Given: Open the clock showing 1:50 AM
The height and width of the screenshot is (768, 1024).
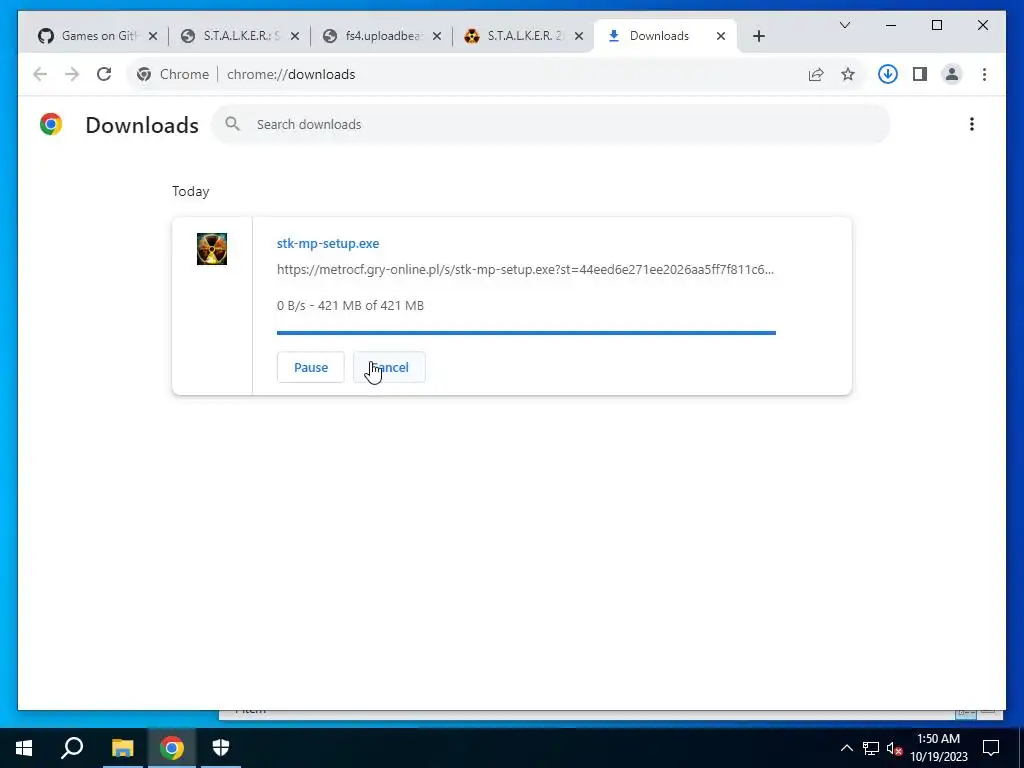Looking at the screenshot, I should pyautogui.click(x=938, y=748).
